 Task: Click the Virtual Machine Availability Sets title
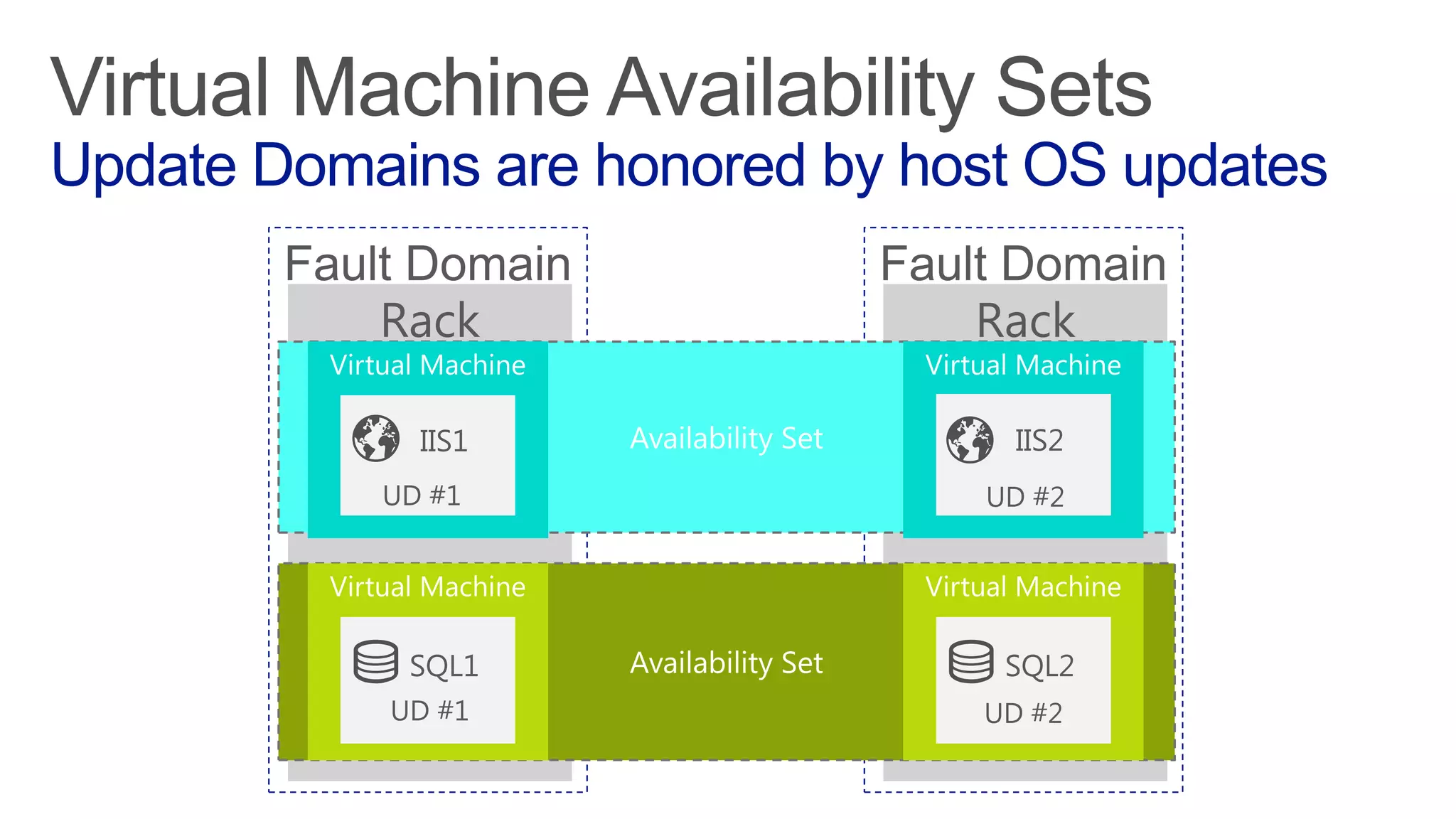[601, 88]
